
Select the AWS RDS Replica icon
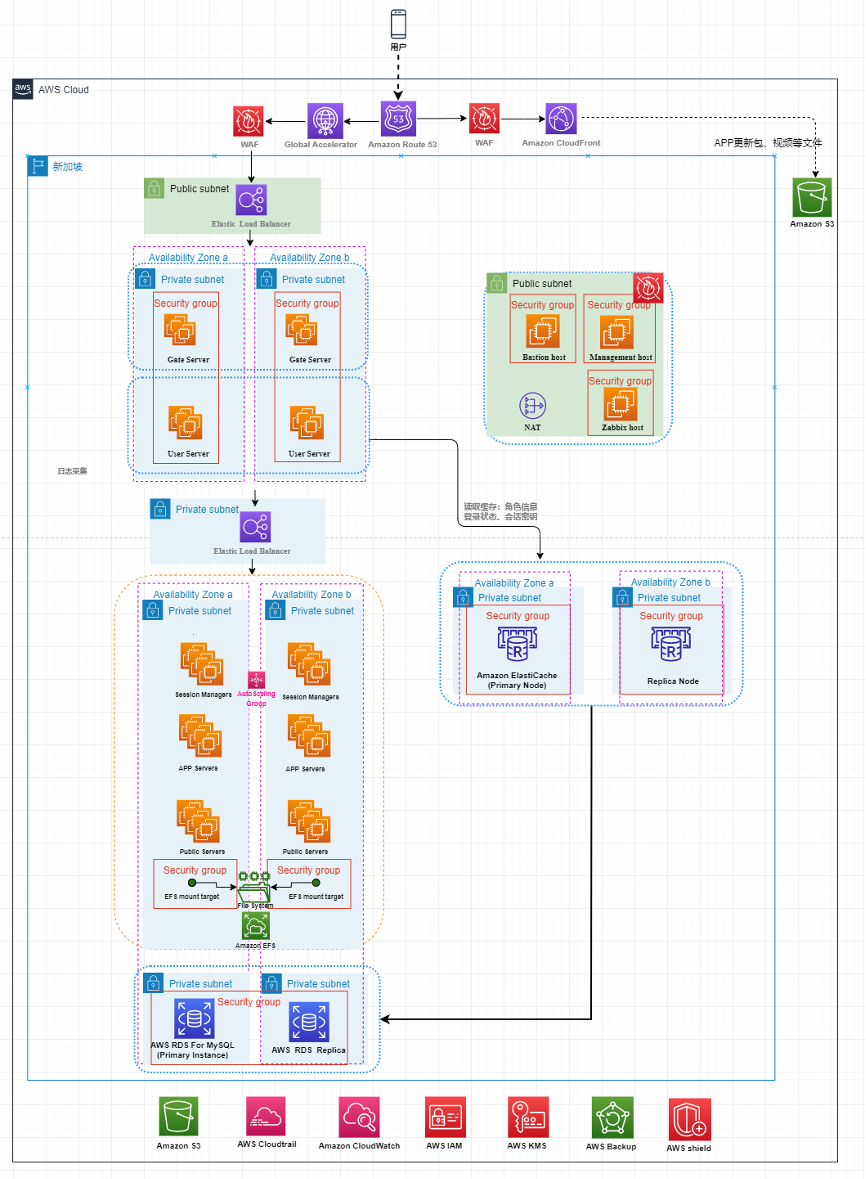(x=308, y=1022)
